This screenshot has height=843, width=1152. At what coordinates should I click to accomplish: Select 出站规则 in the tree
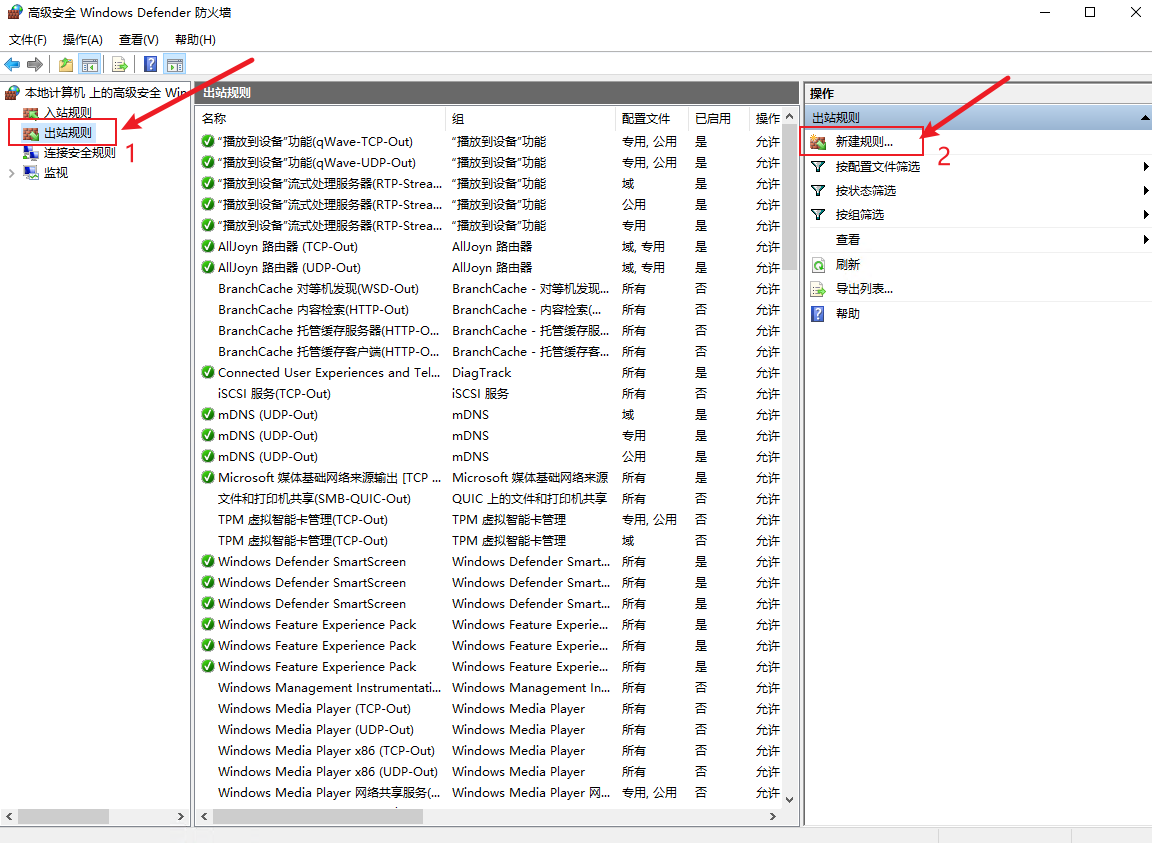coord(68,133)
